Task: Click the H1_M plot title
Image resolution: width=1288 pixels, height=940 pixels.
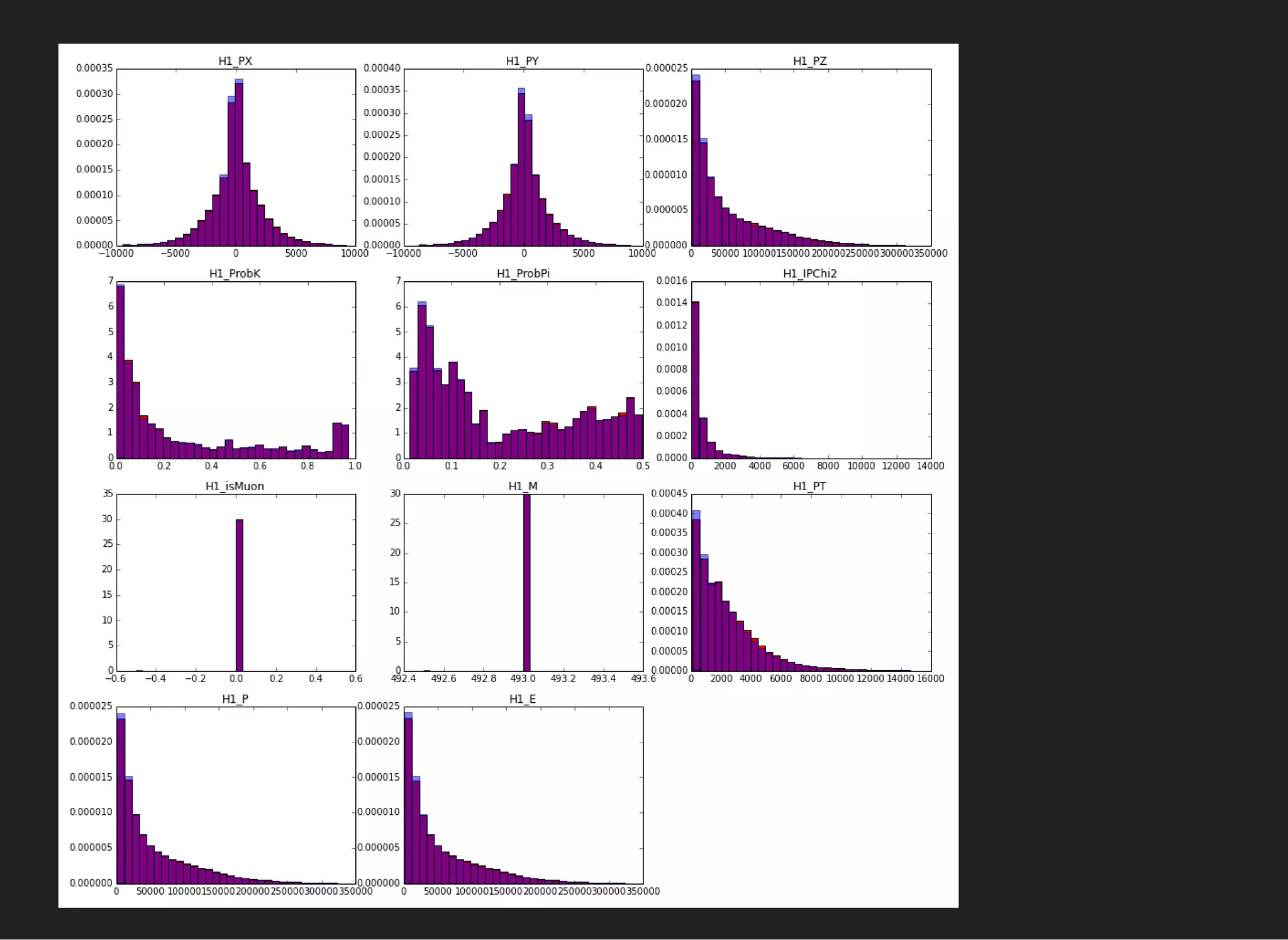Action: tap(523, 486)
